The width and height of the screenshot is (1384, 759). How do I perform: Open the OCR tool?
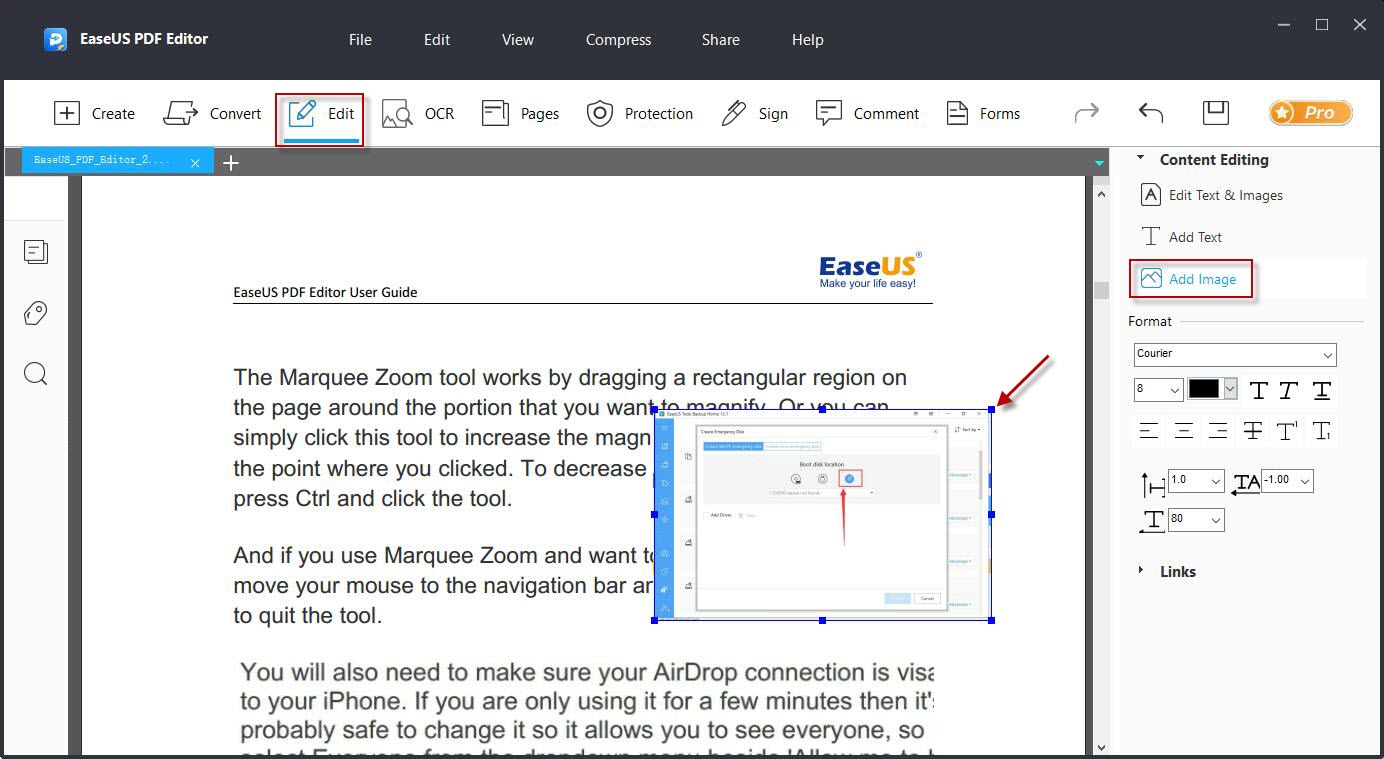418,113
